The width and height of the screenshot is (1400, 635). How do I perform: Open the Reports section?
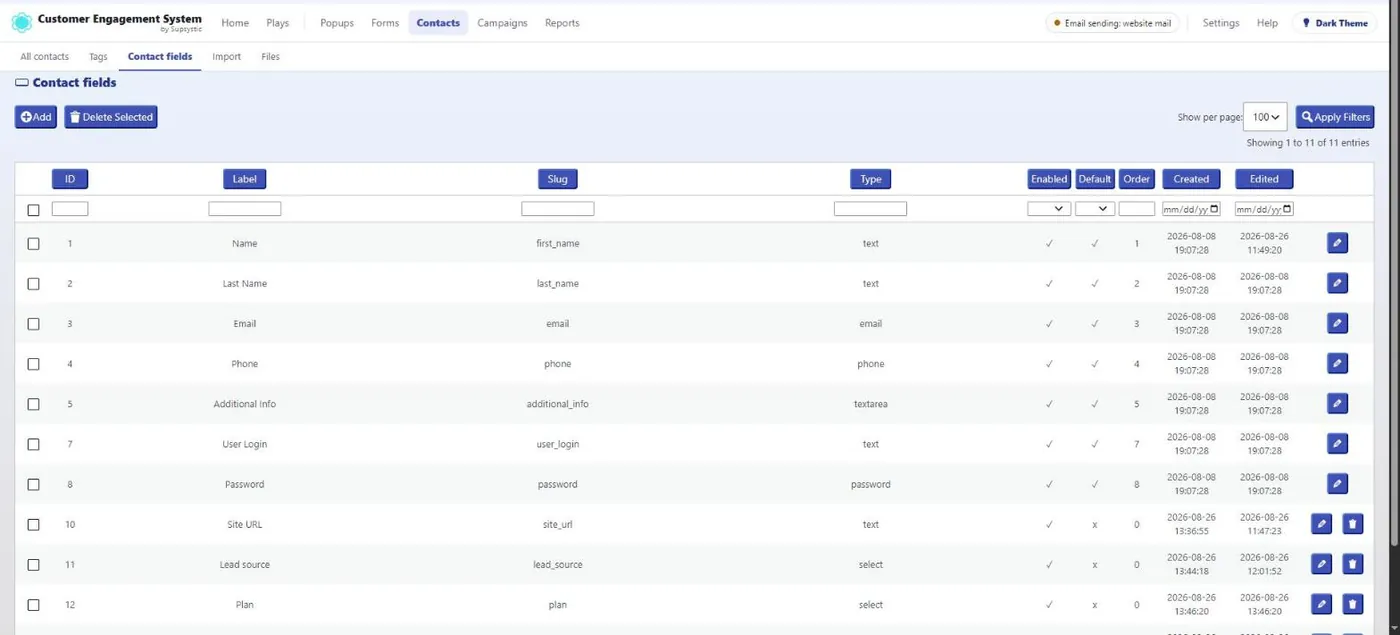pos(562,23)
